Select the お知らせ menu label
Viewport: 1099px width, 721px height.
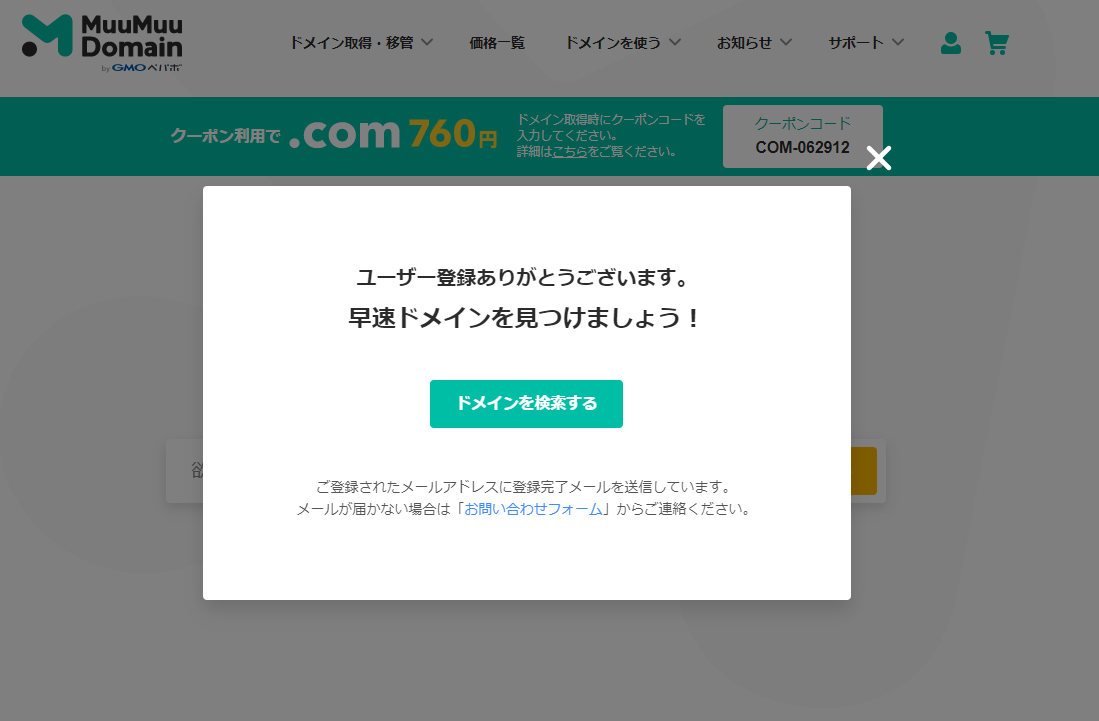(745, 42)
